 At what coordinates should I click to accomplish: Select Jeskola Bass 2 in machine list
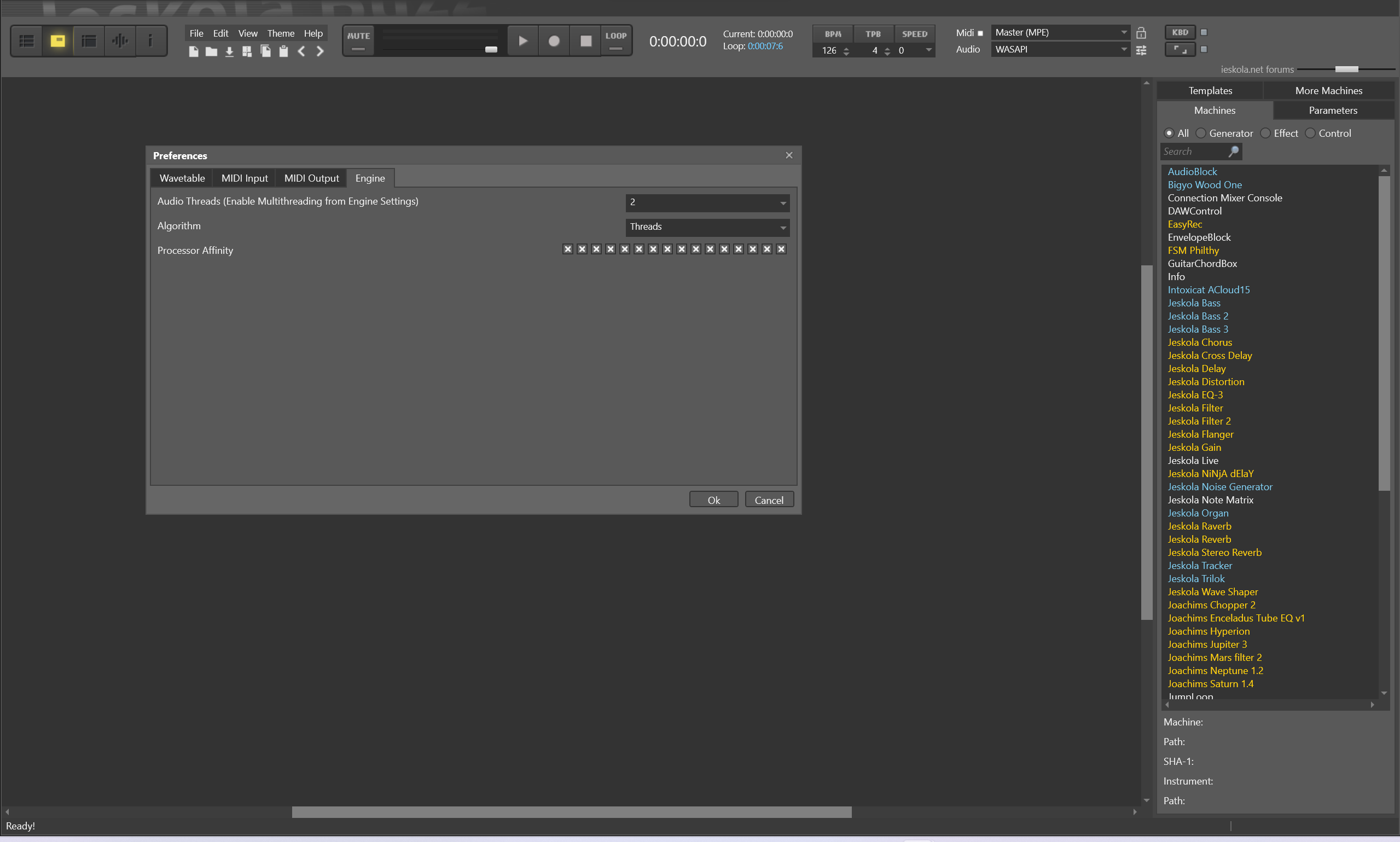1198,316
